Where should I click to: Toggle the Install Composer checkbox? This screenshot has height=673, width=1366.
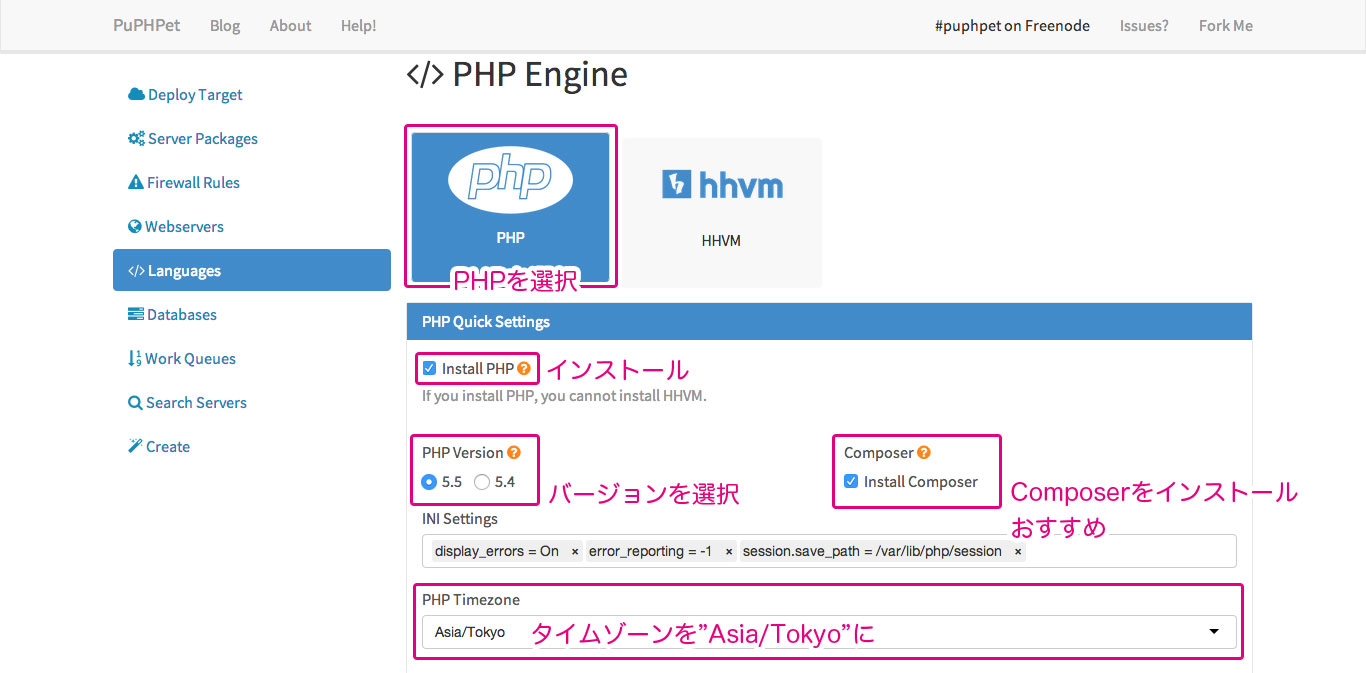tap(851, 482)
